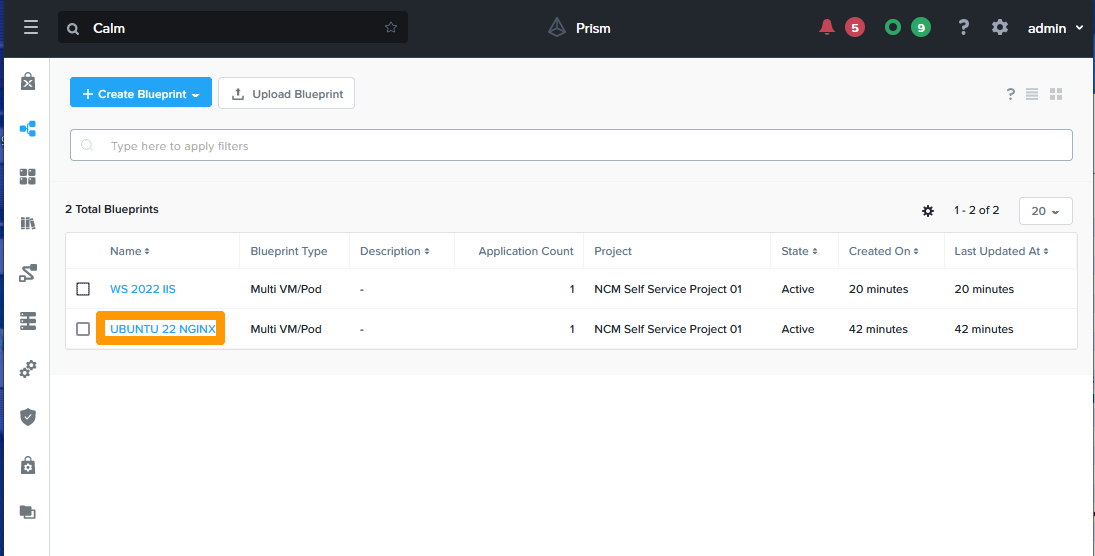Open the green tasks circle indicator

[893, 28]
